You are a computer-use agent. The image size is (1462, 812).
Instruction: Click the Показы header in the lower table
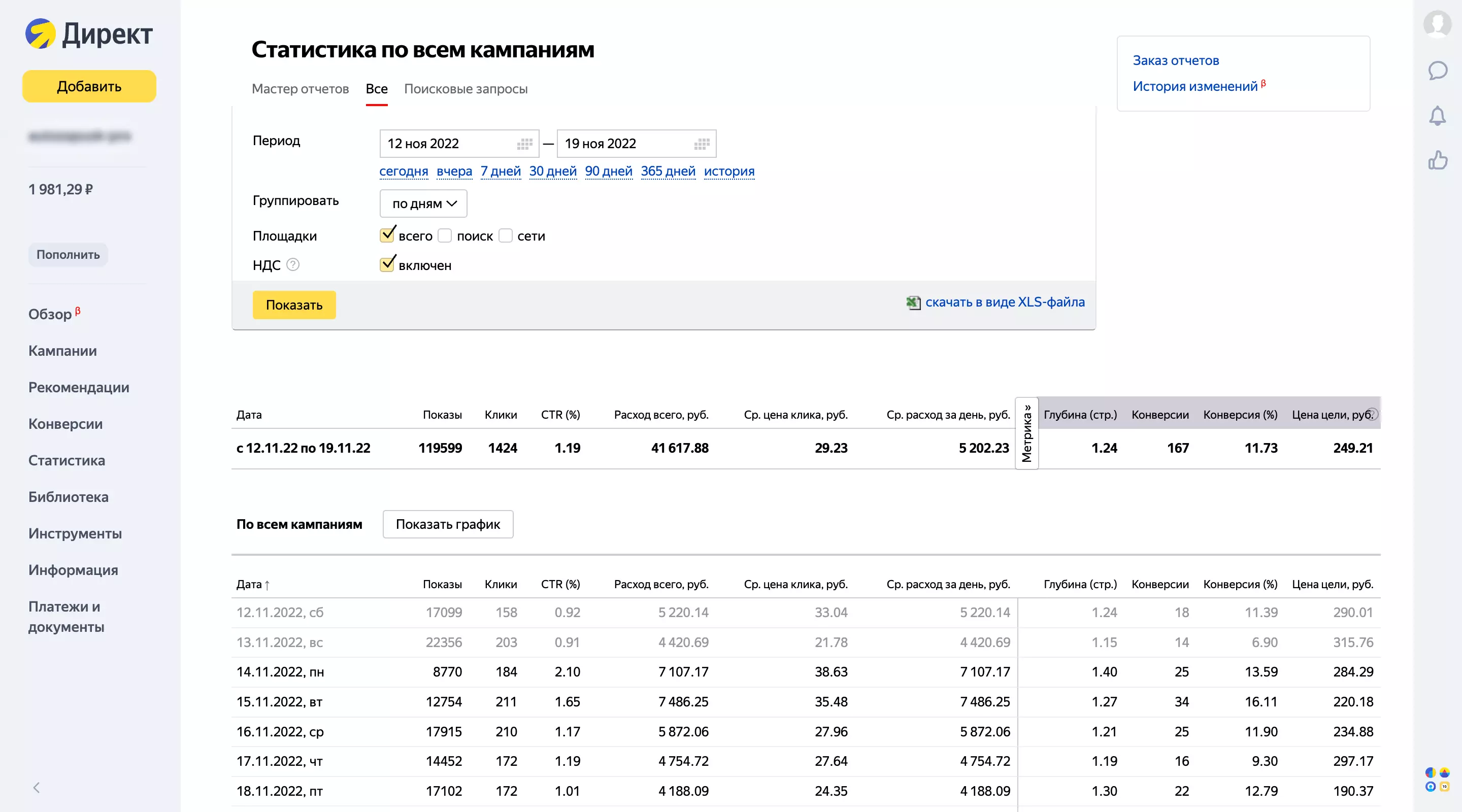[x=442, y=584]
